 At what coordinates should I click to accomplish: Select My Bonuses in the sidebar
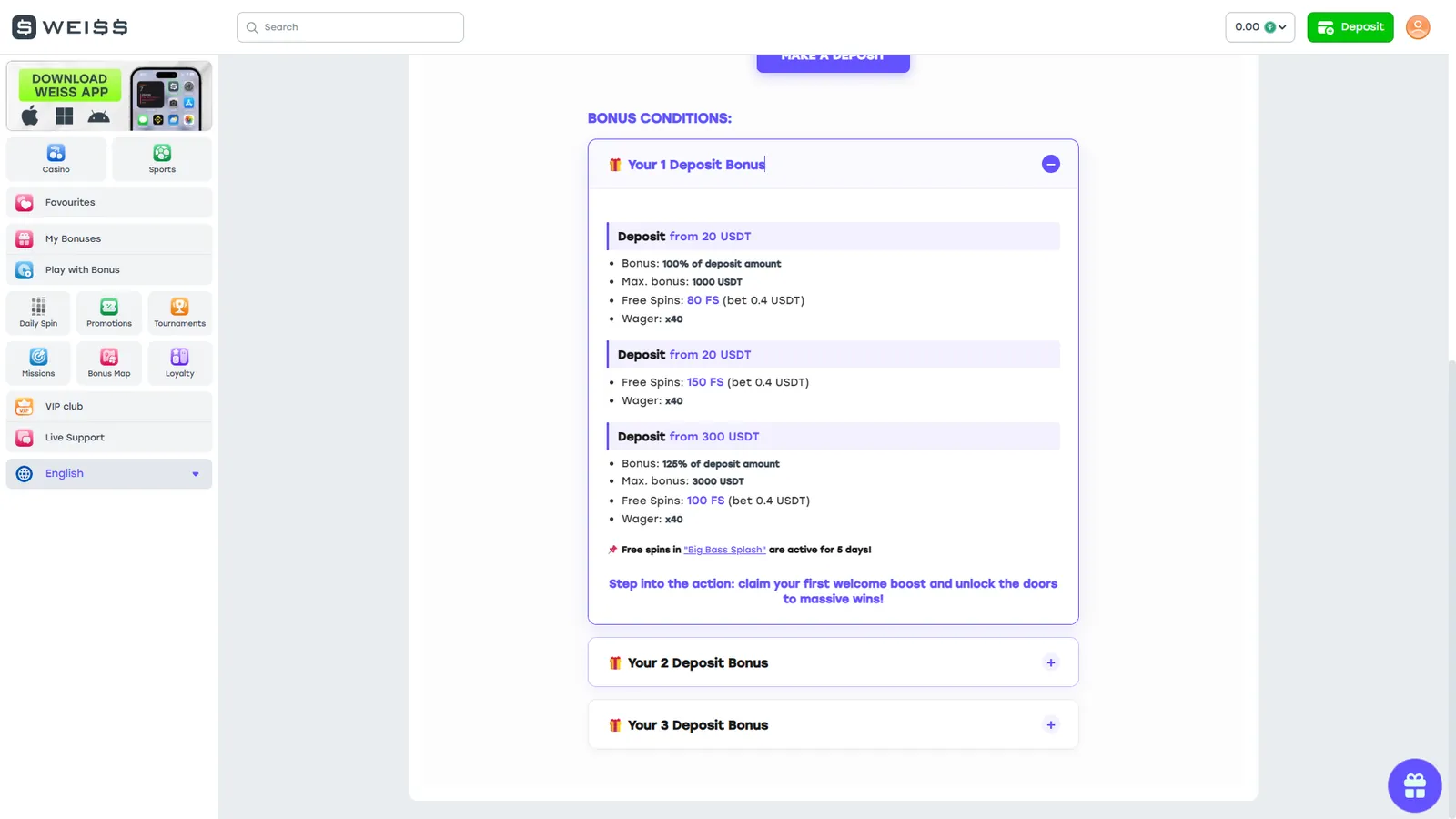109,238
